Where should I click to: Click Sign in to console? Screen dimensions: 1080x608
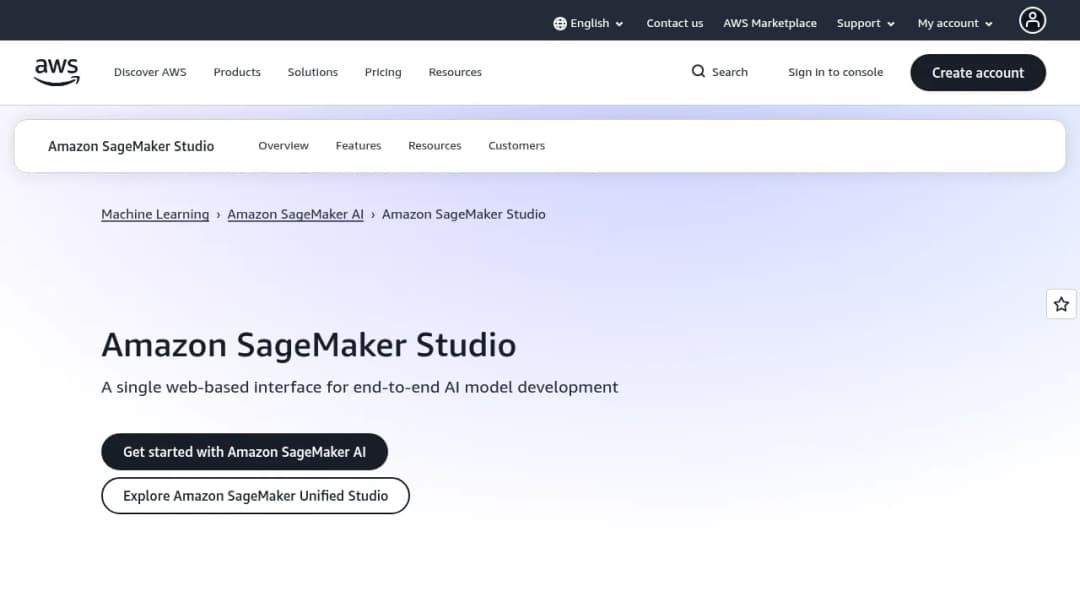click(835, 72)
